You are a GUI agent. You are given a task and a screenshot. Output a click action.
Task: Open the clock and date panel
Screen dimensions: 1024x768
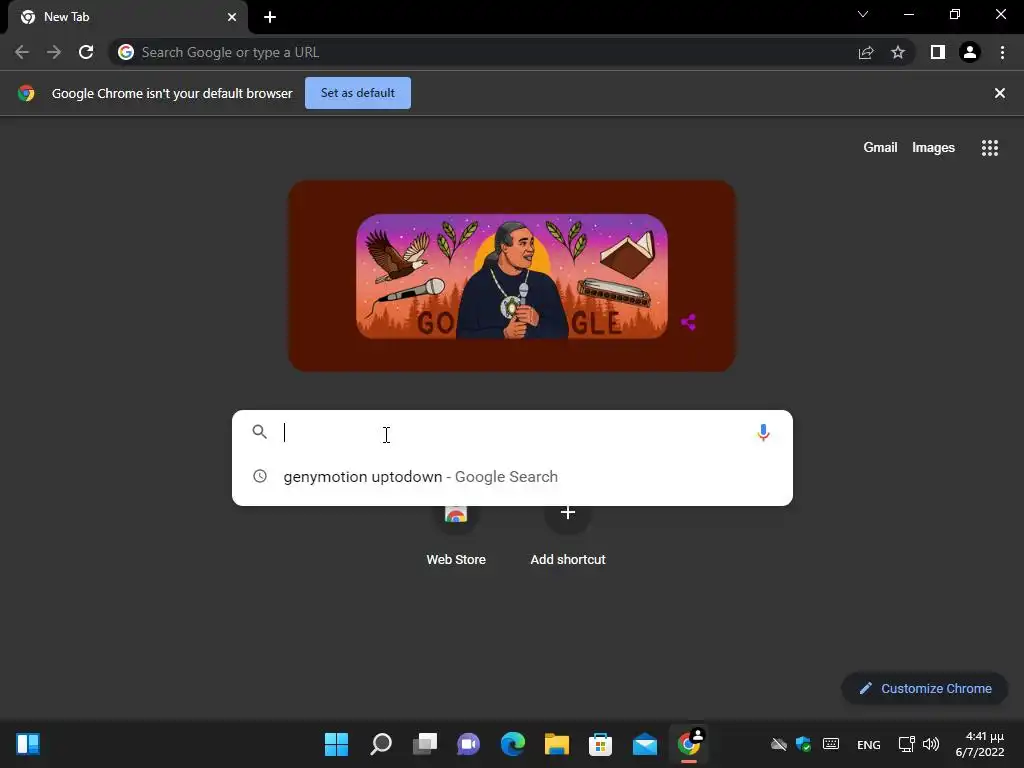[980, 744]
